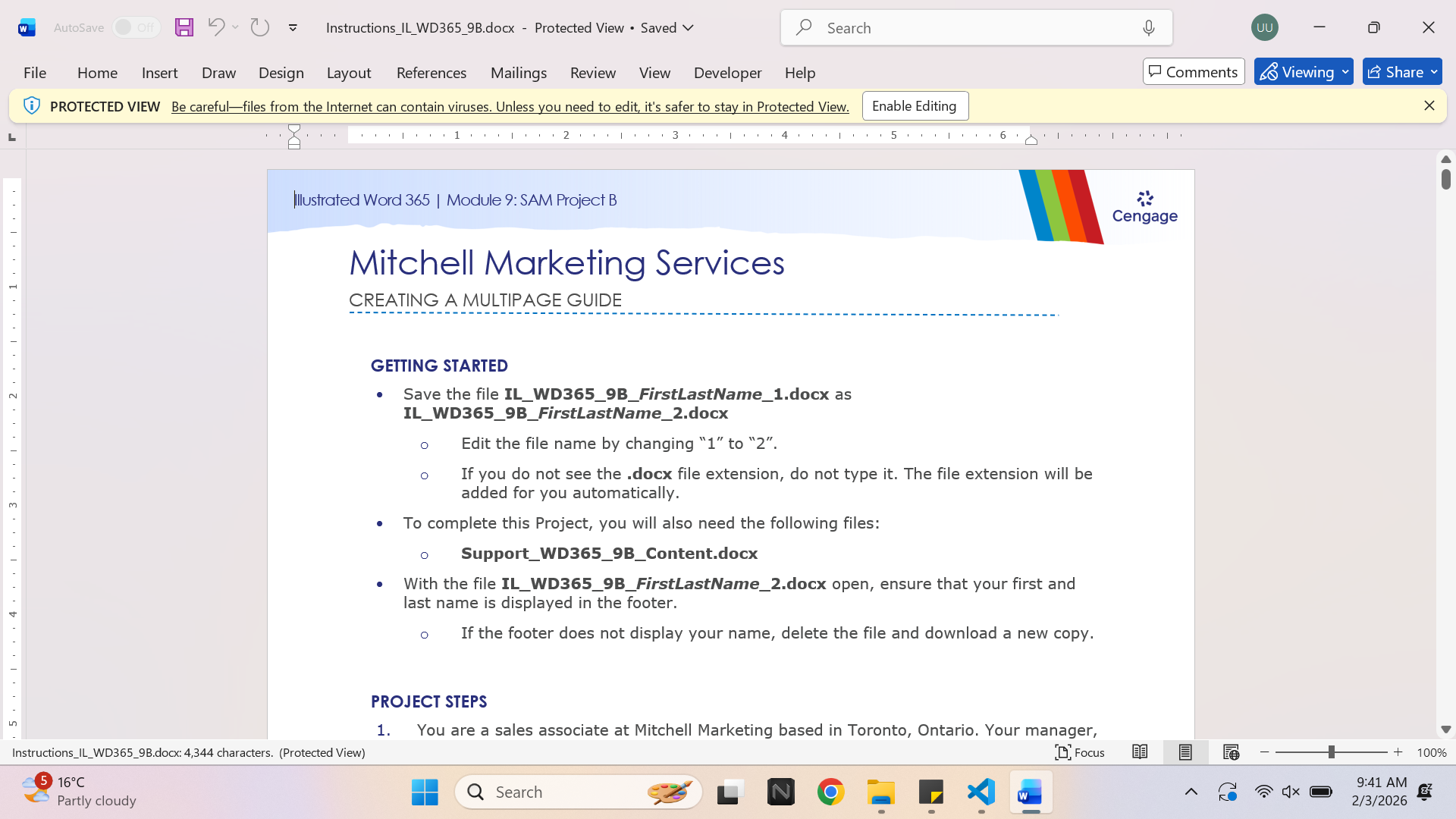This screenshot has height=819, width=1456.
Task: Switch to the Home tab
Action: pos(97,73)
